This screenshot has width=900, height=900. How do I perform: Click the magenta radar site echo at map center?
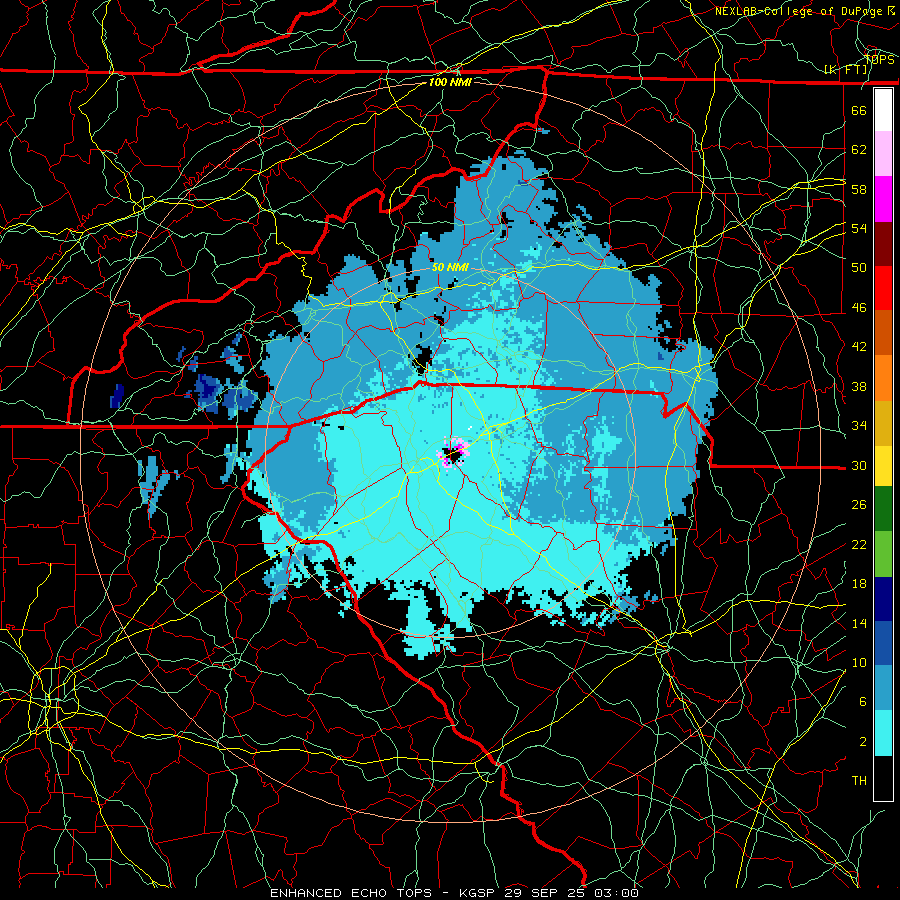coord(453,453)
